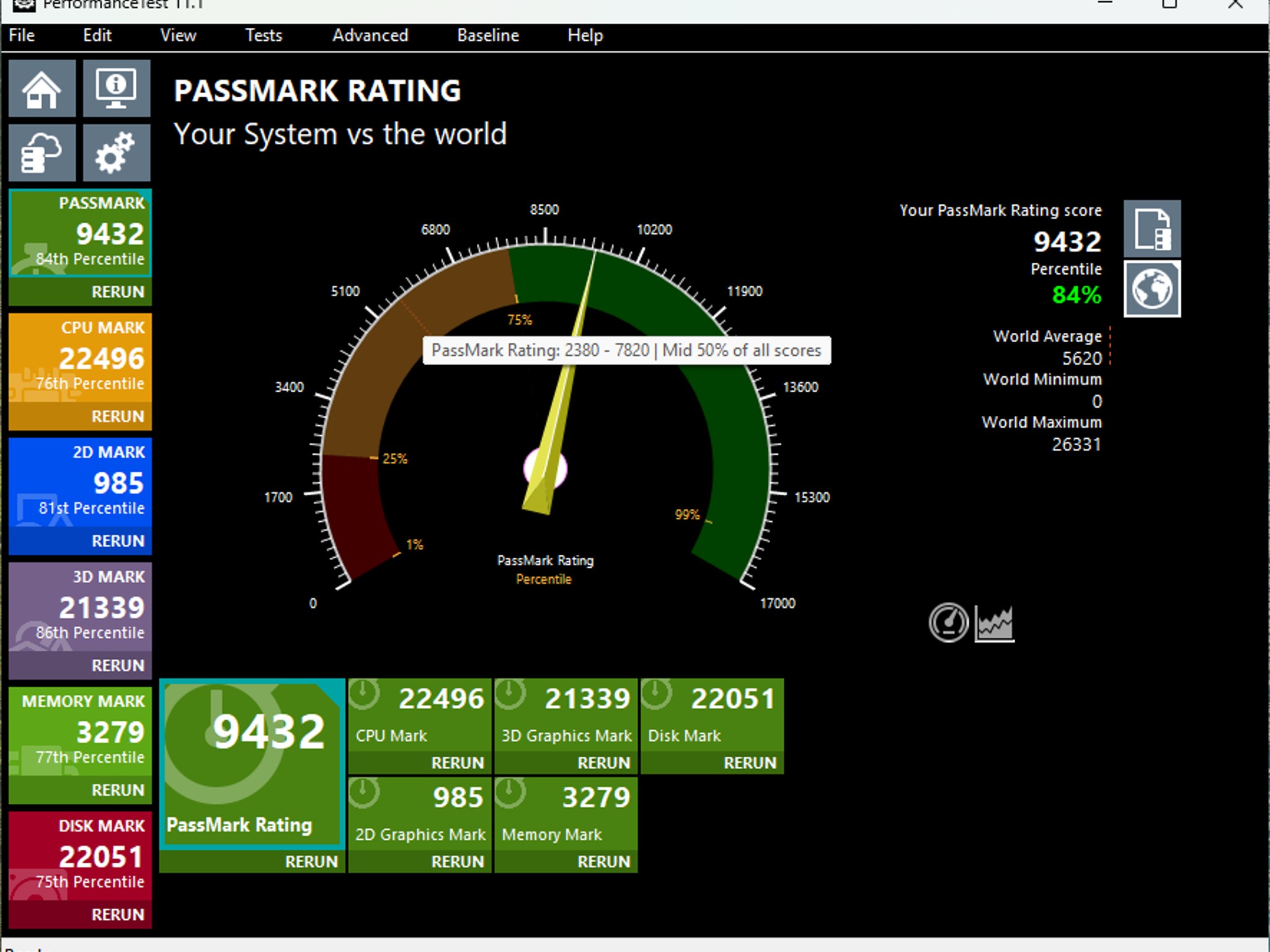Click RERUN under PassMark Rating tile
Viewport: 1270px width, 952px height.
click(311, 862)
